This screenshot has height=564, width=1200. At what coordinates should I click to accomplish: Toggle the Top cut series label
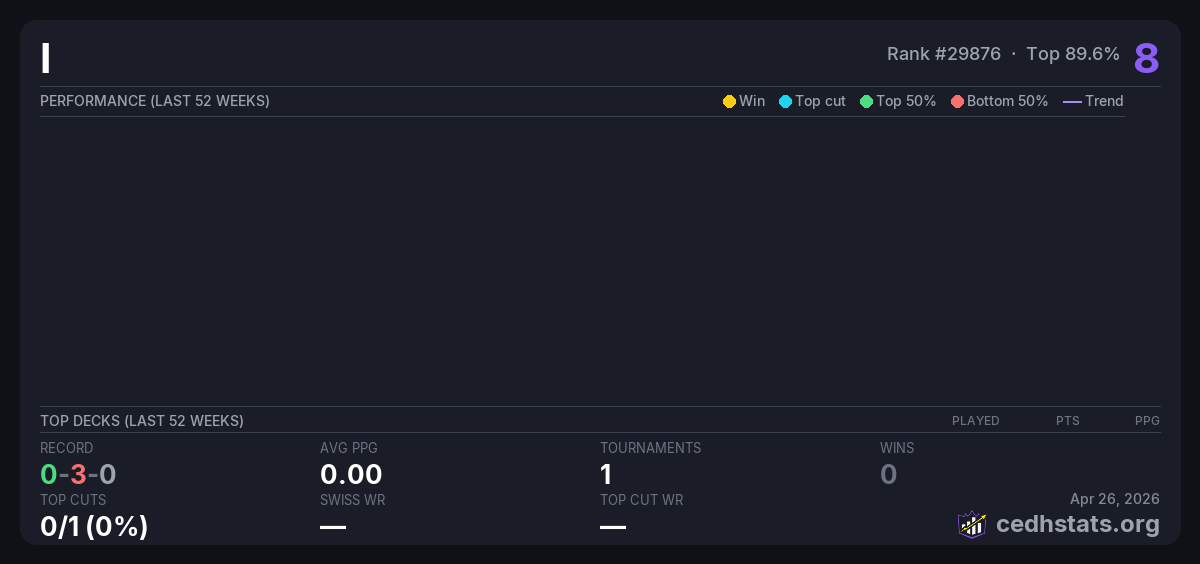(x=820, y=101)
